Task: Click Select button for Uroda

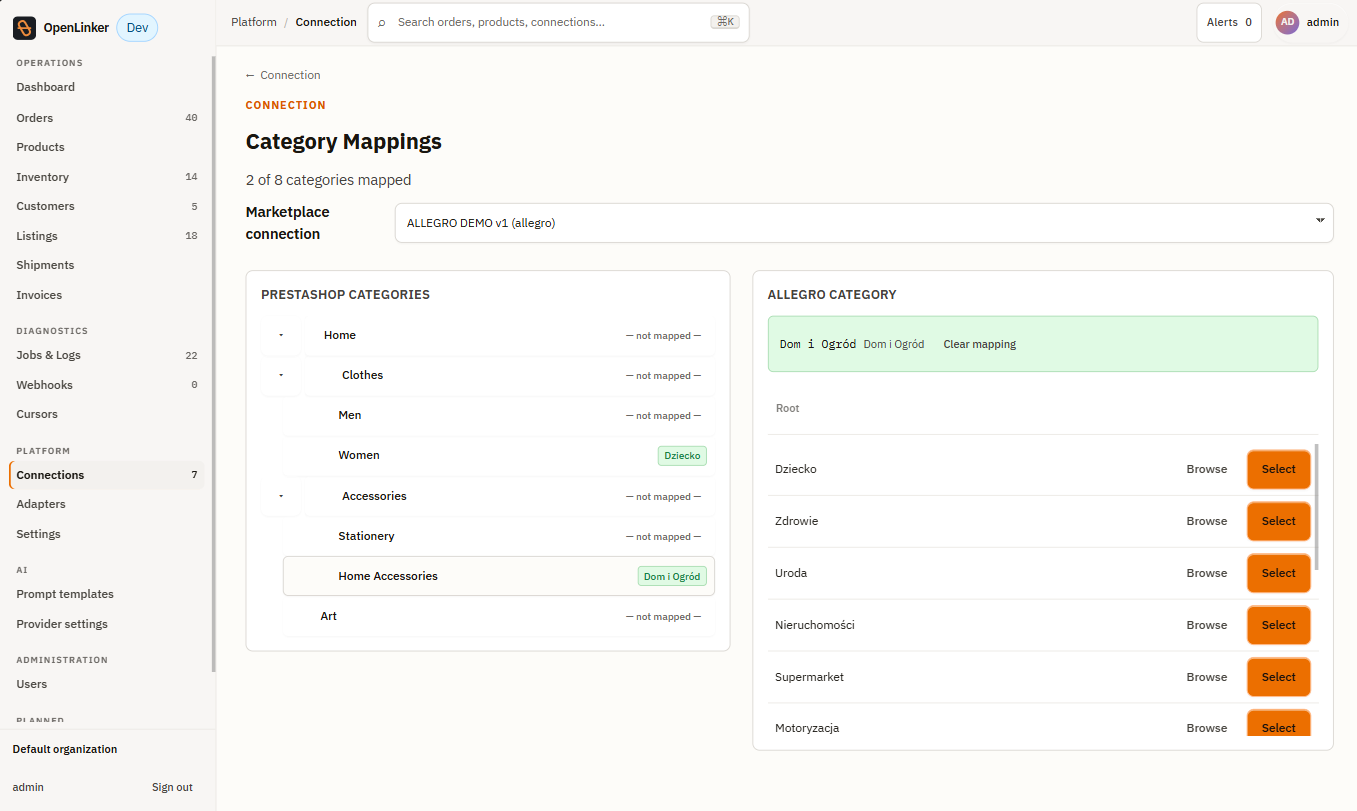Action: point(1278,573)
